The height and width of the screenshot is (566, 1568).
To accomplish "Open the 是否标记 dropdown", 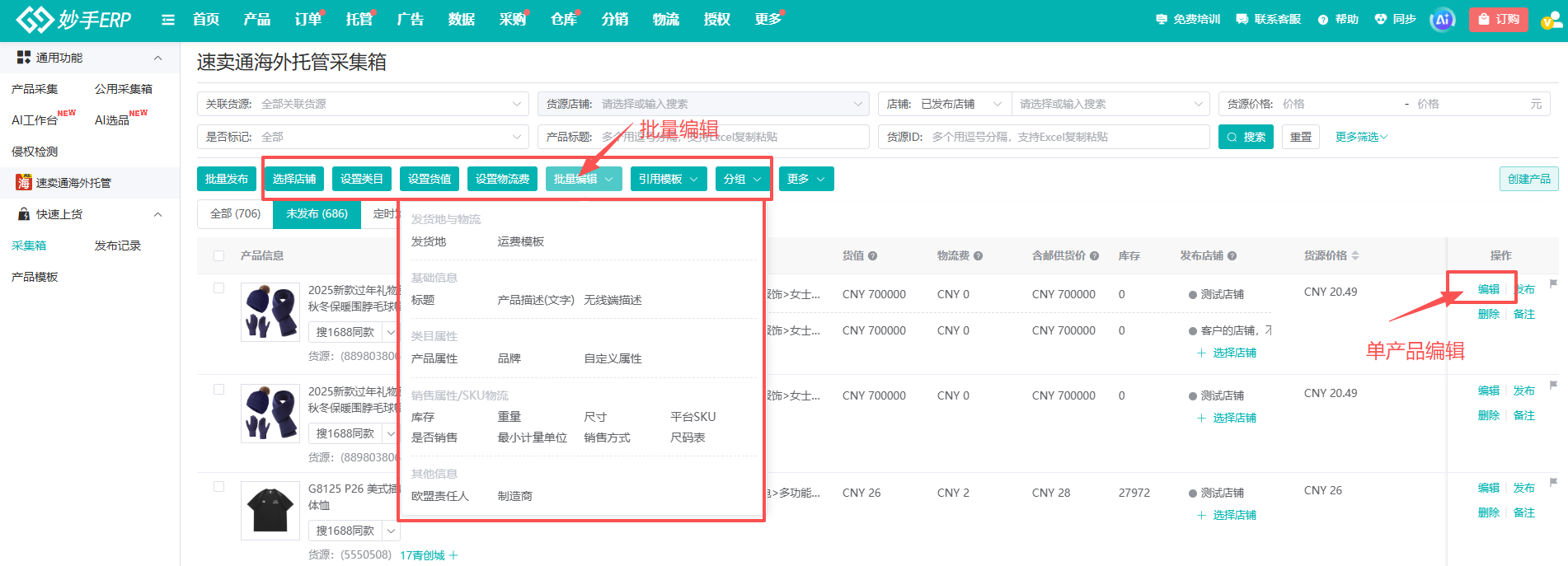I will [x=363, y=137].
